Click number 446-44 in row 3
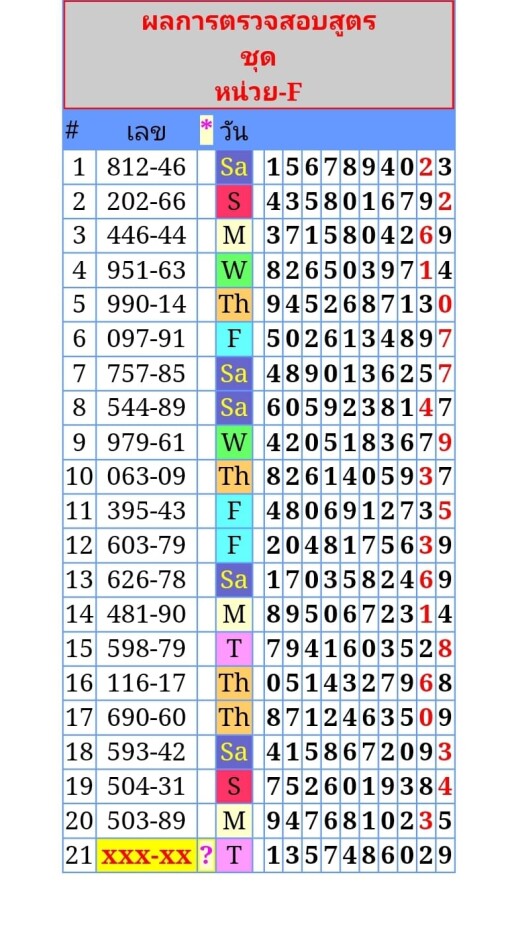Screen dimensions: 512x934 coord(146,236)
